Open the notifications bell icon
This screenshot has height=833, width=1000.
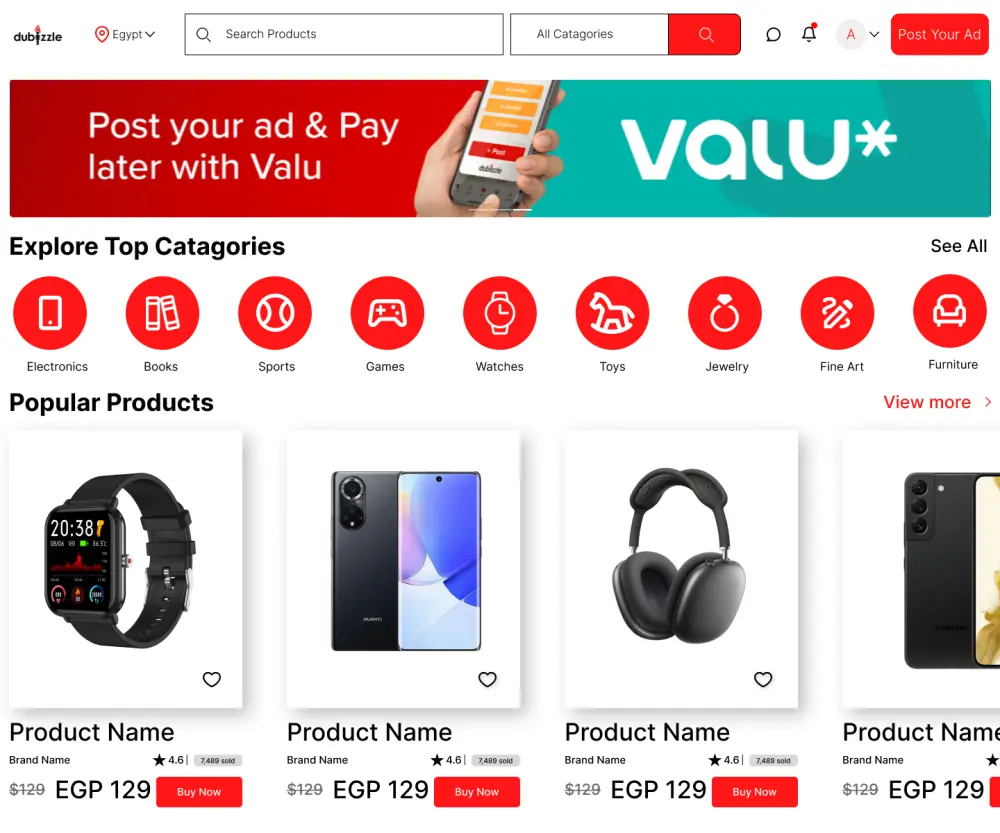809,33
